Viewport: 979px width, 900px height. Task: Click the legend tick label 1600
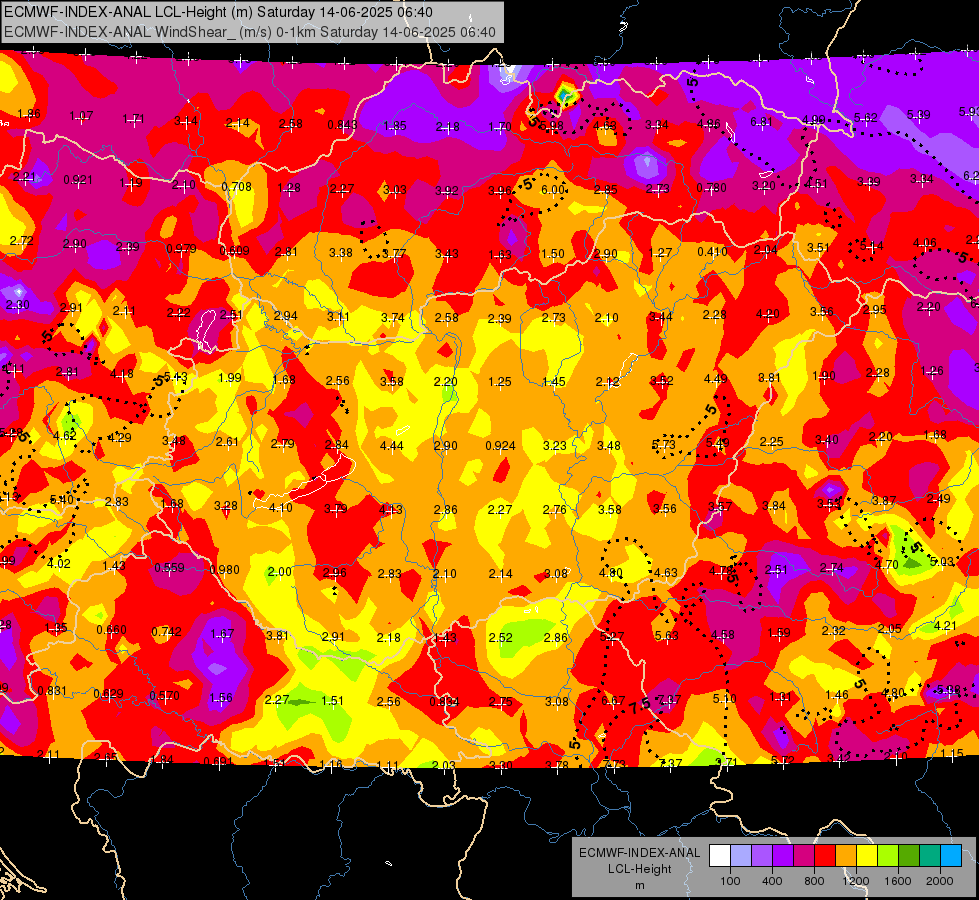[898, 881]
